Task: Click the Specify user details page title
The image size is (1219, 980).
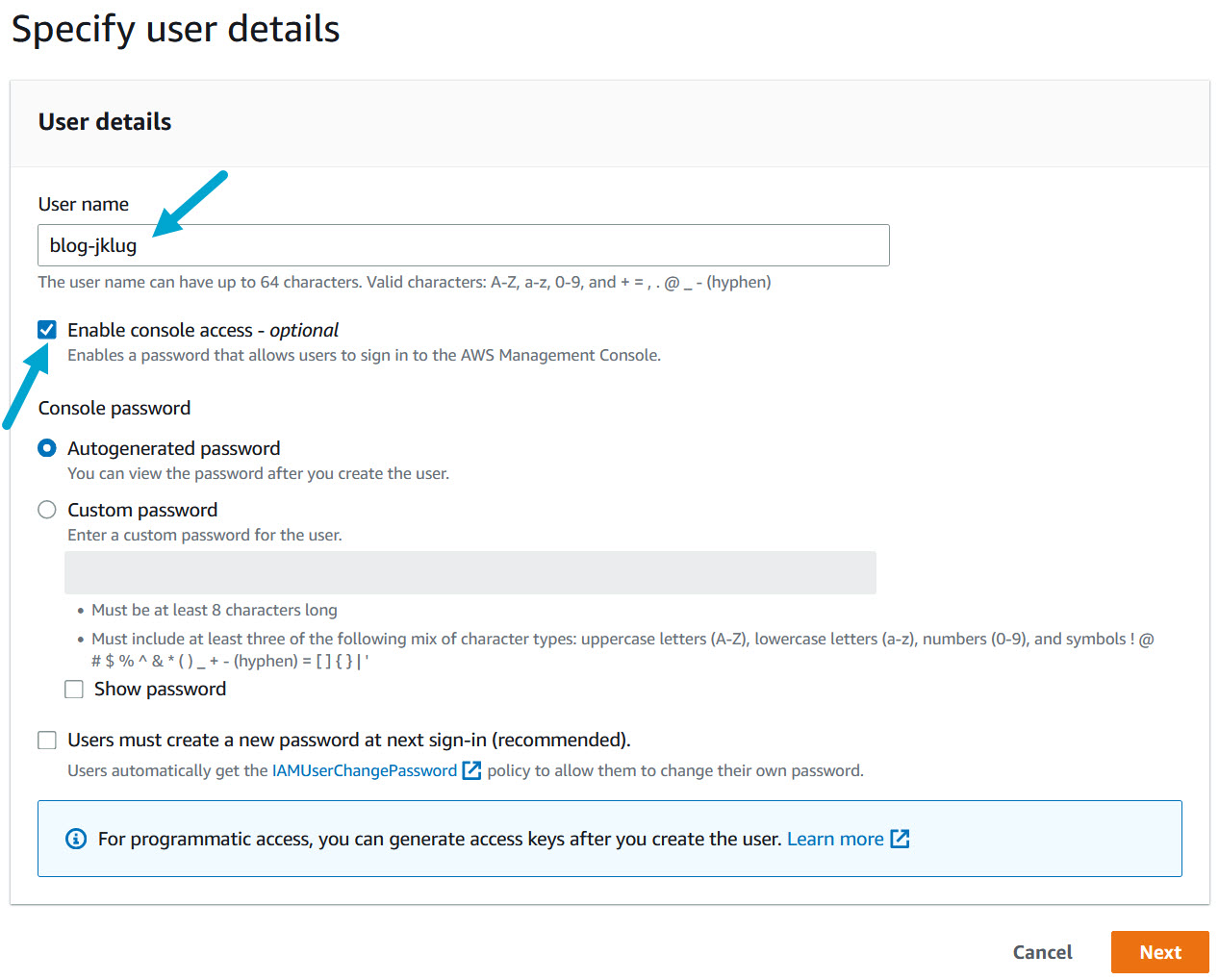Action: pyautogui.click(x=175, y=29)
